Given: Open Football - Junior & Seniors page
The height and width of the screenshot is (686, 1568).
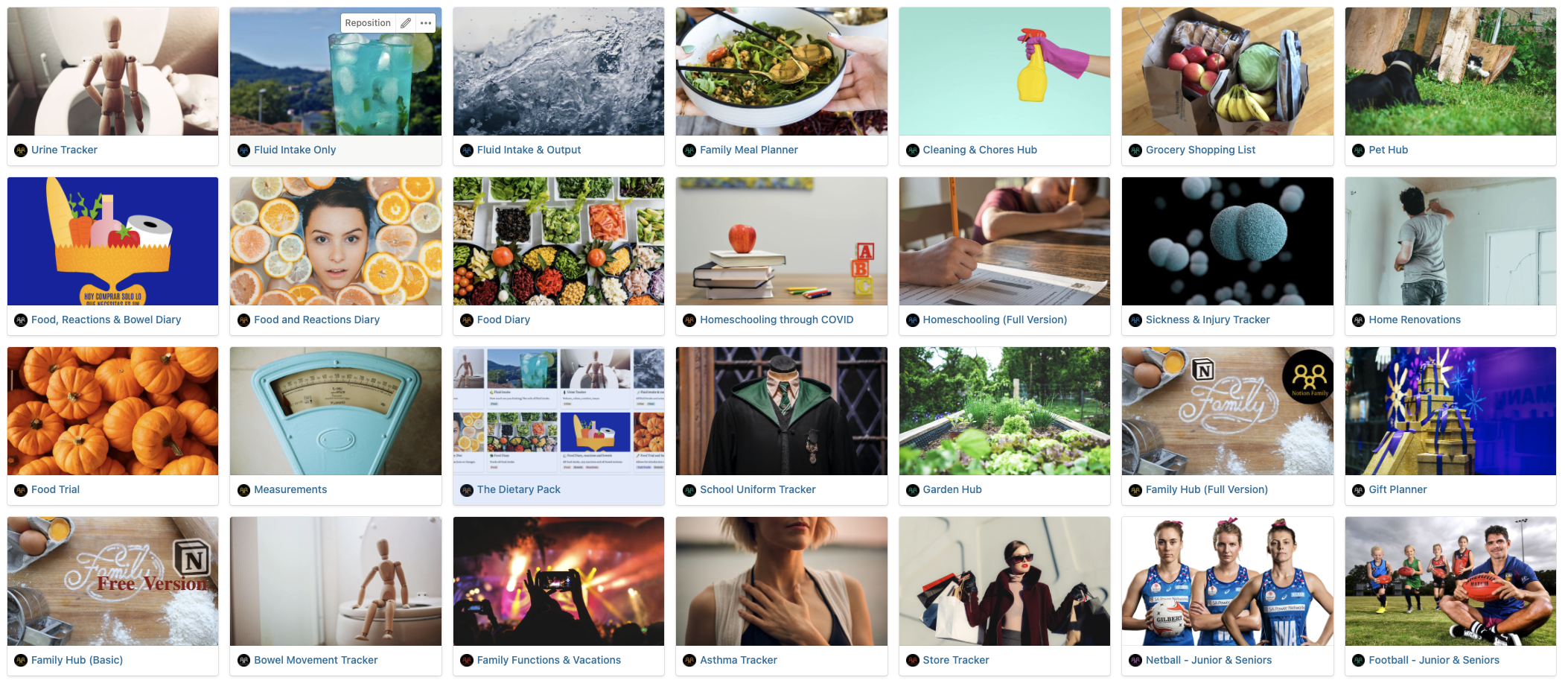Looking at the screenshot, I should (x=1434, y=660).
